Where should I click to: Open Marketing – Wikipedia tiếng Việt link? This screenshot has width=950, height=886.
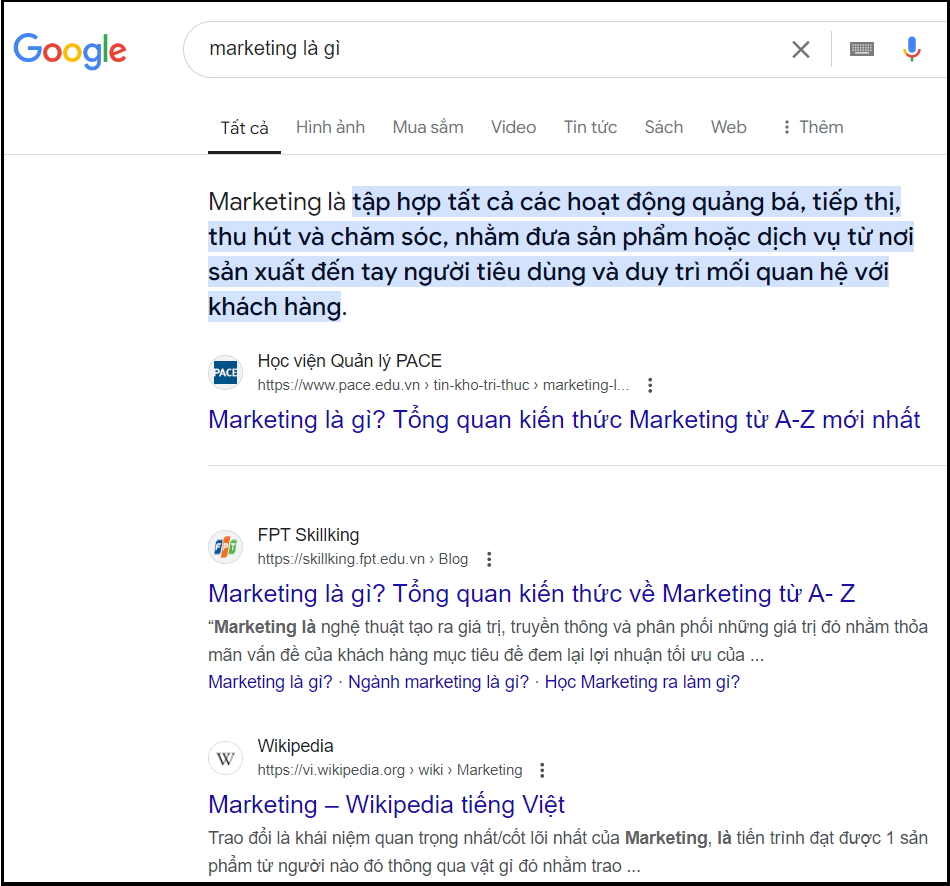(386, 805)
